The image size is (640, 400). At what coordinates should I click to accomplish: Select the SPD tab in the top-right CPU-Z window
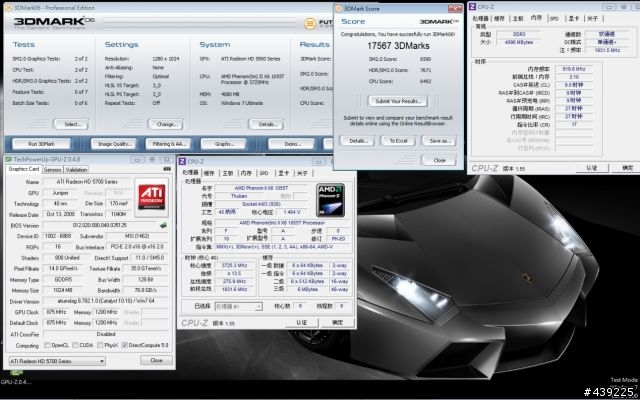tap(554, 18)
